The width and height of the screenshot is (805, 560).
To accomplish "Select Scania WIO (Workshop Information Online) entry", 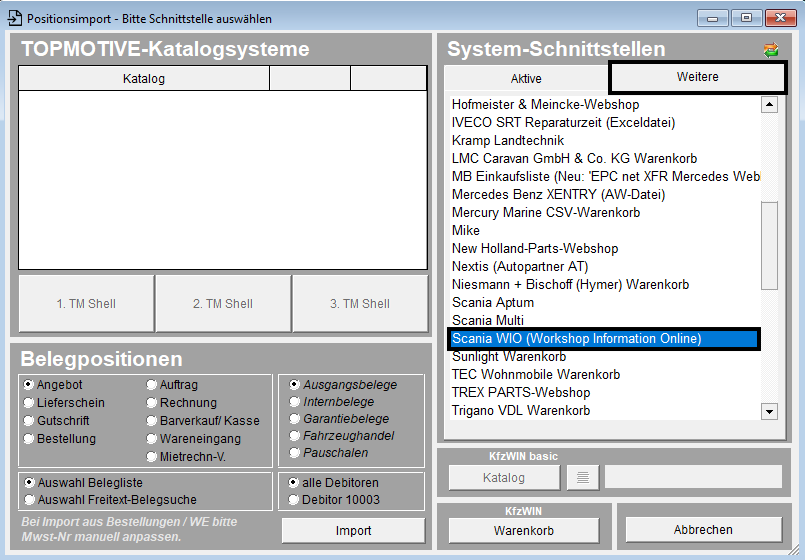I will tap(604, 339).
